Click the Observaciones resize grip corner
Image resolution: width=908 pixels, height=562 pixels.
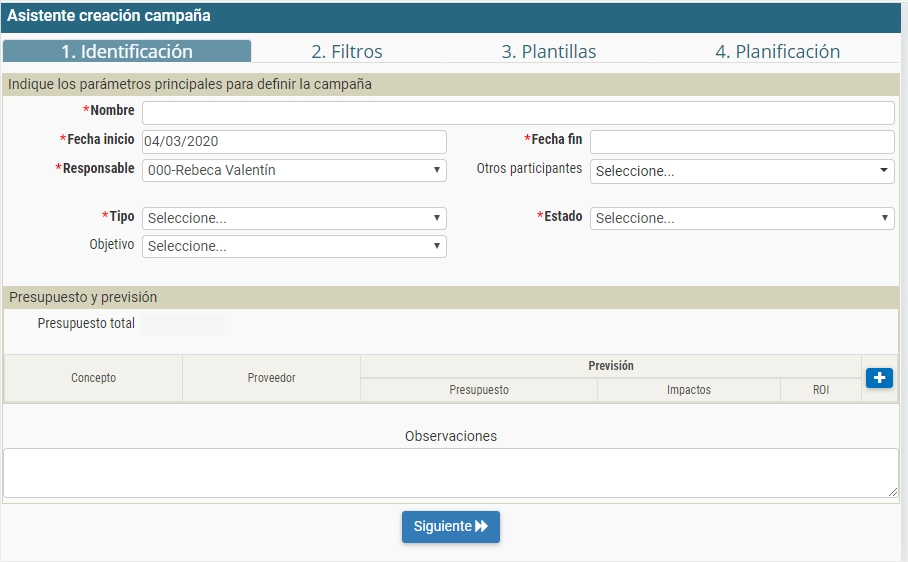[893, 492]
